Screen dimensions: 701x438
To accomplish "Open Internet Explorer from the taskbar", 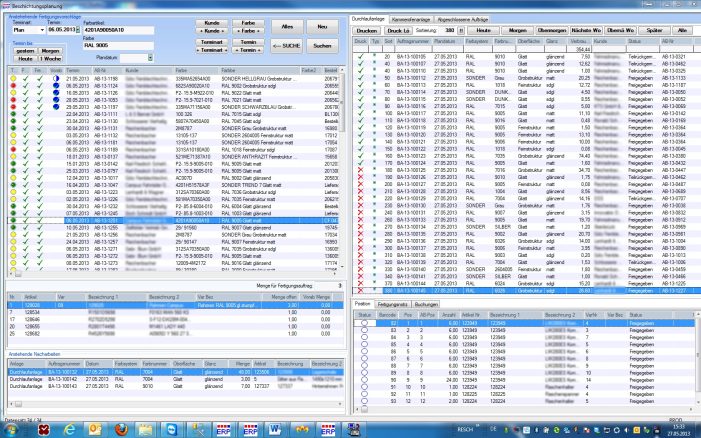I will point(69,430).
